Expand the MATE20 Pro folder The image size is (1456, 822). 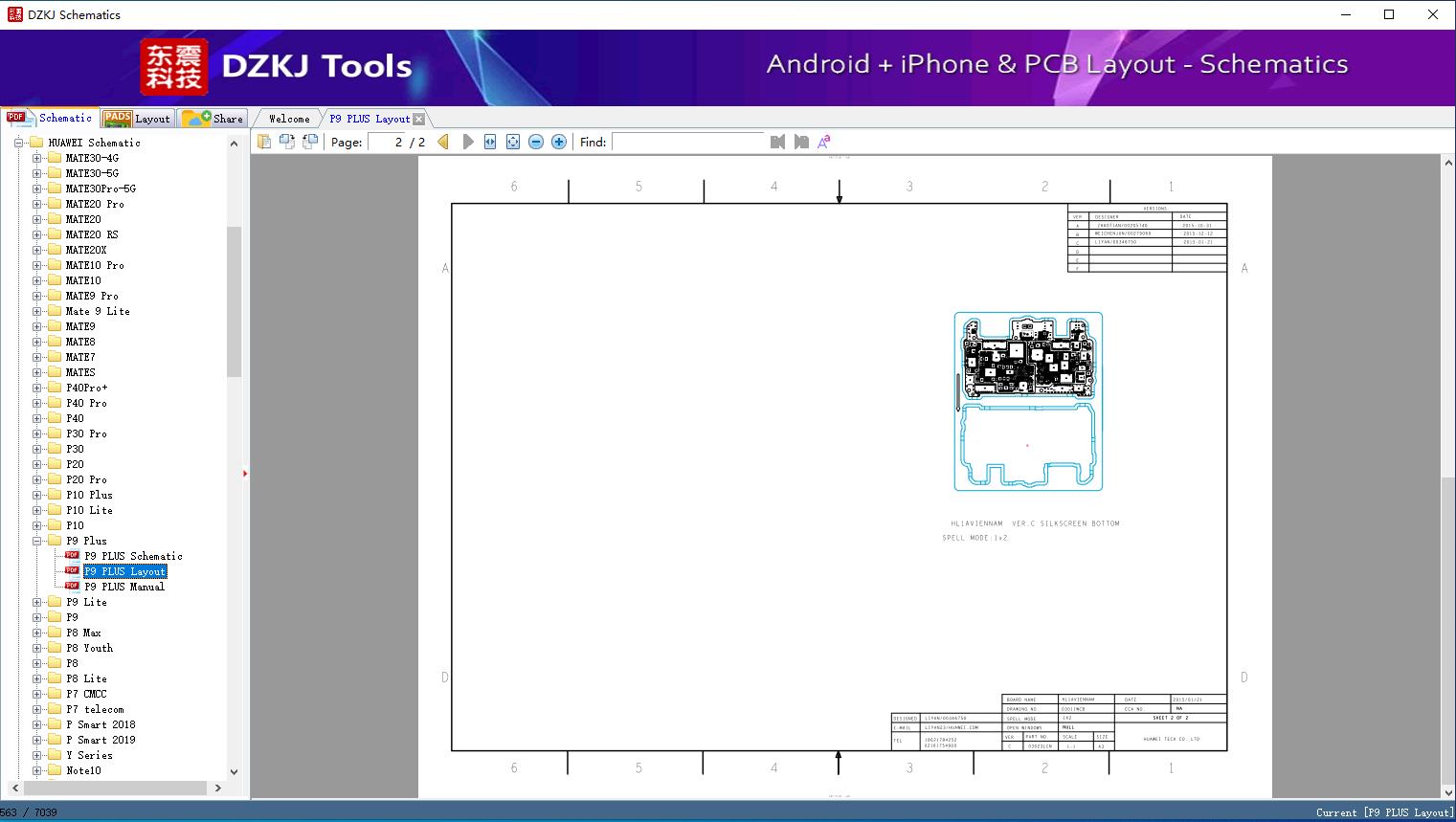pyautogui.click(x=37, y=204)
